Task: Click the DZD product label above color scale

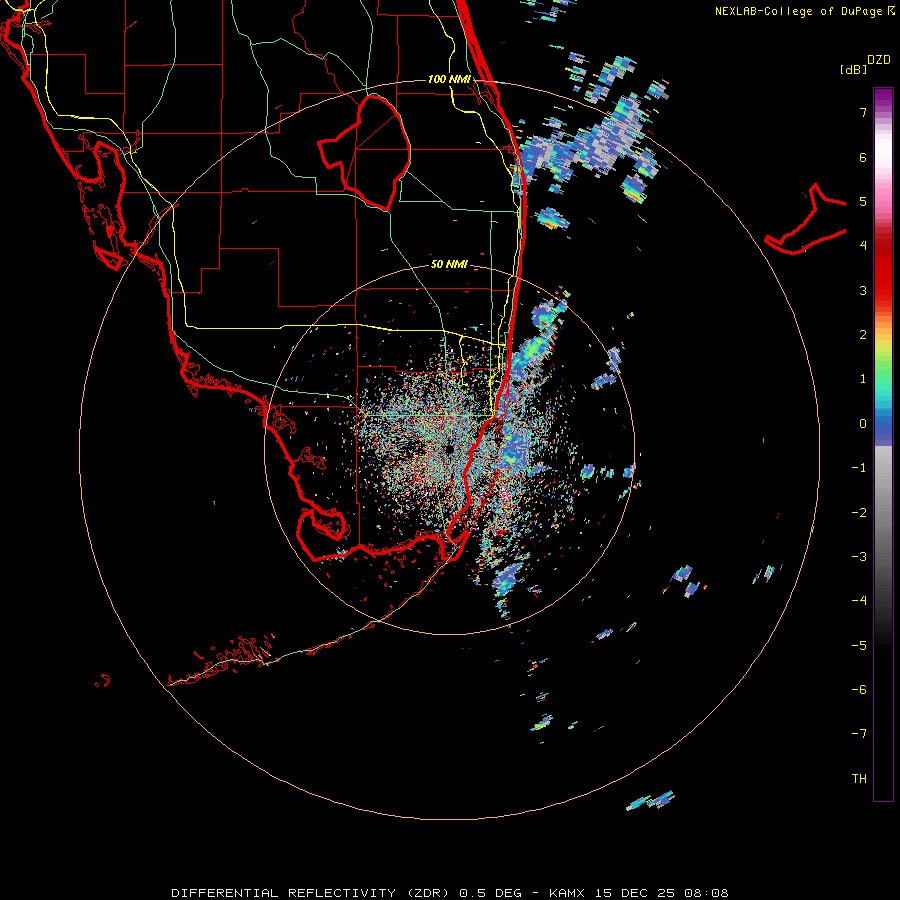Action: click(x=879, y=60)
